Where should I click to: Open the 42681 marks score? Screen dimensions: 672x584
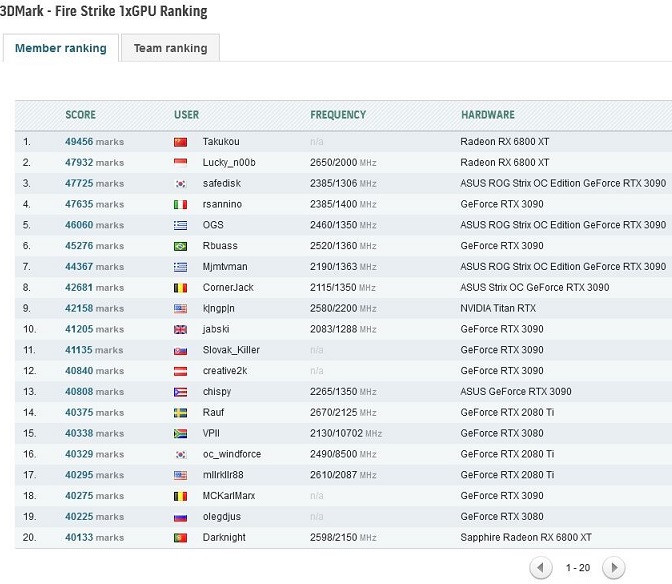tap(94, 288)
